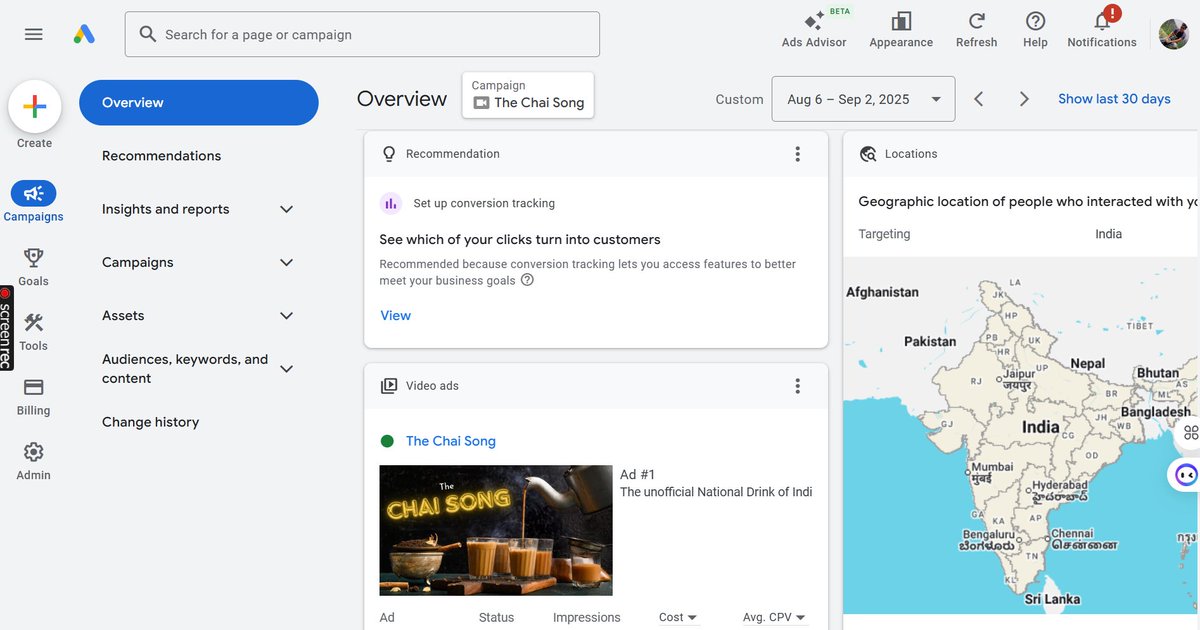Click the Recommendation lightbulb icon
The width and height of the screenshot is (1200, 630).
[390, 154]
